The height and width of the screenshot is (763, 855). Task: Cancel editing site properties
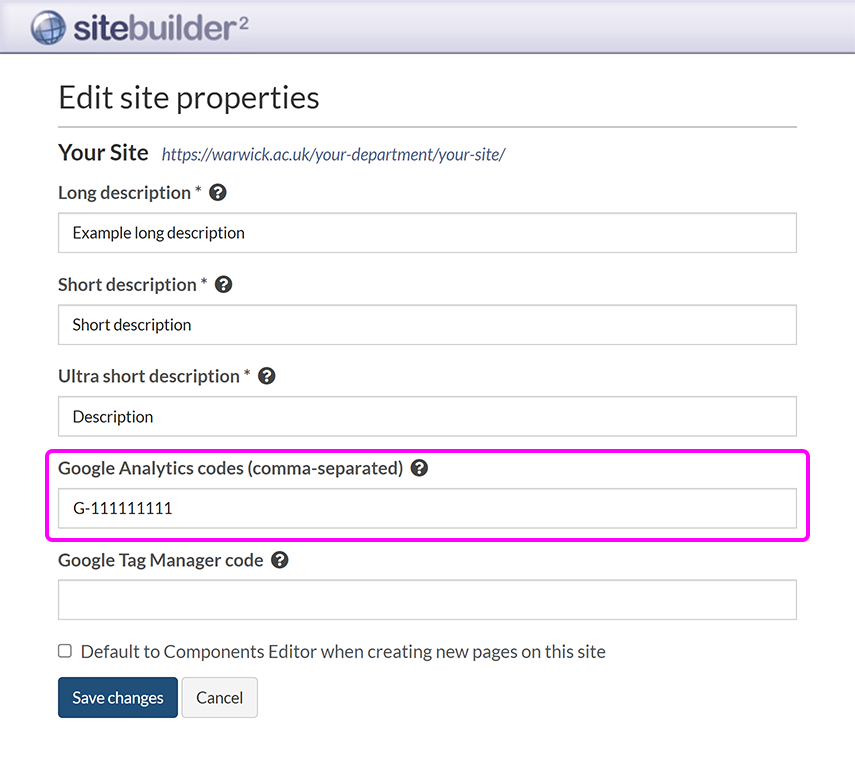pos(219,697)
